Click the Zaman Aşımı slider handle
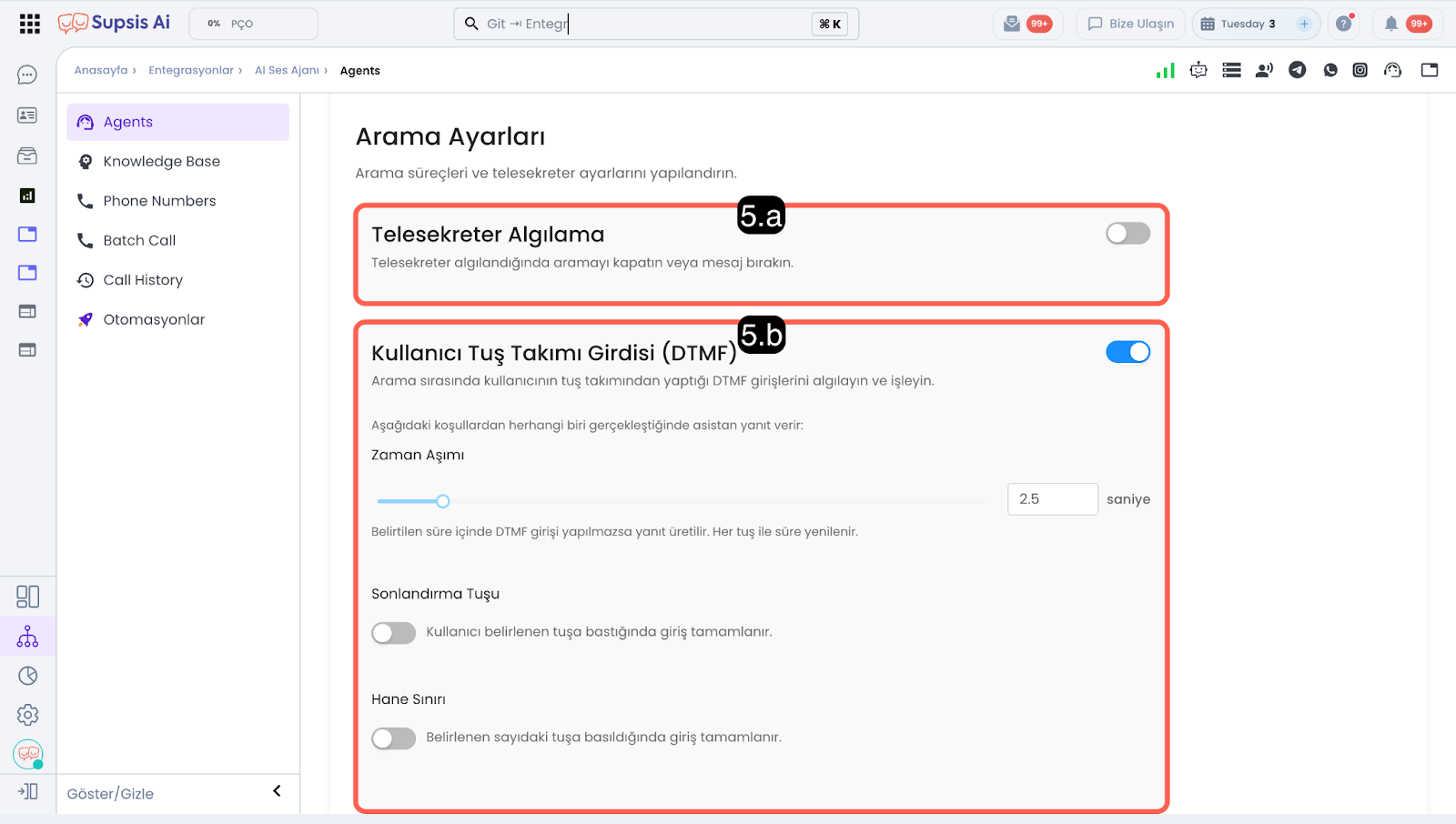Image resolution: width=1456 pixels, height=824 pixels. (443, 501)
